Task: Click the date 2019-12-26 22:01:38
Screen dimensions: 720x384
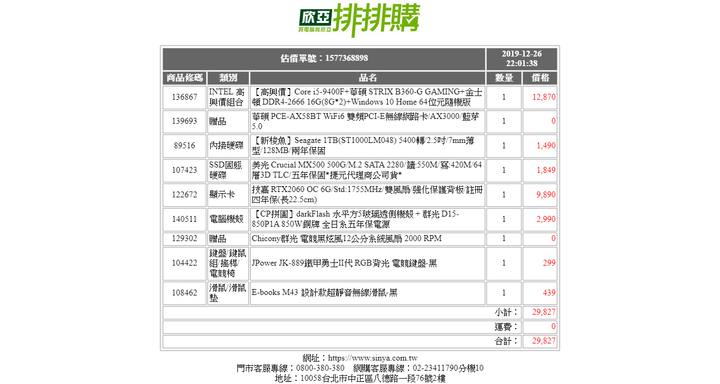Action: tap(521, 59)
